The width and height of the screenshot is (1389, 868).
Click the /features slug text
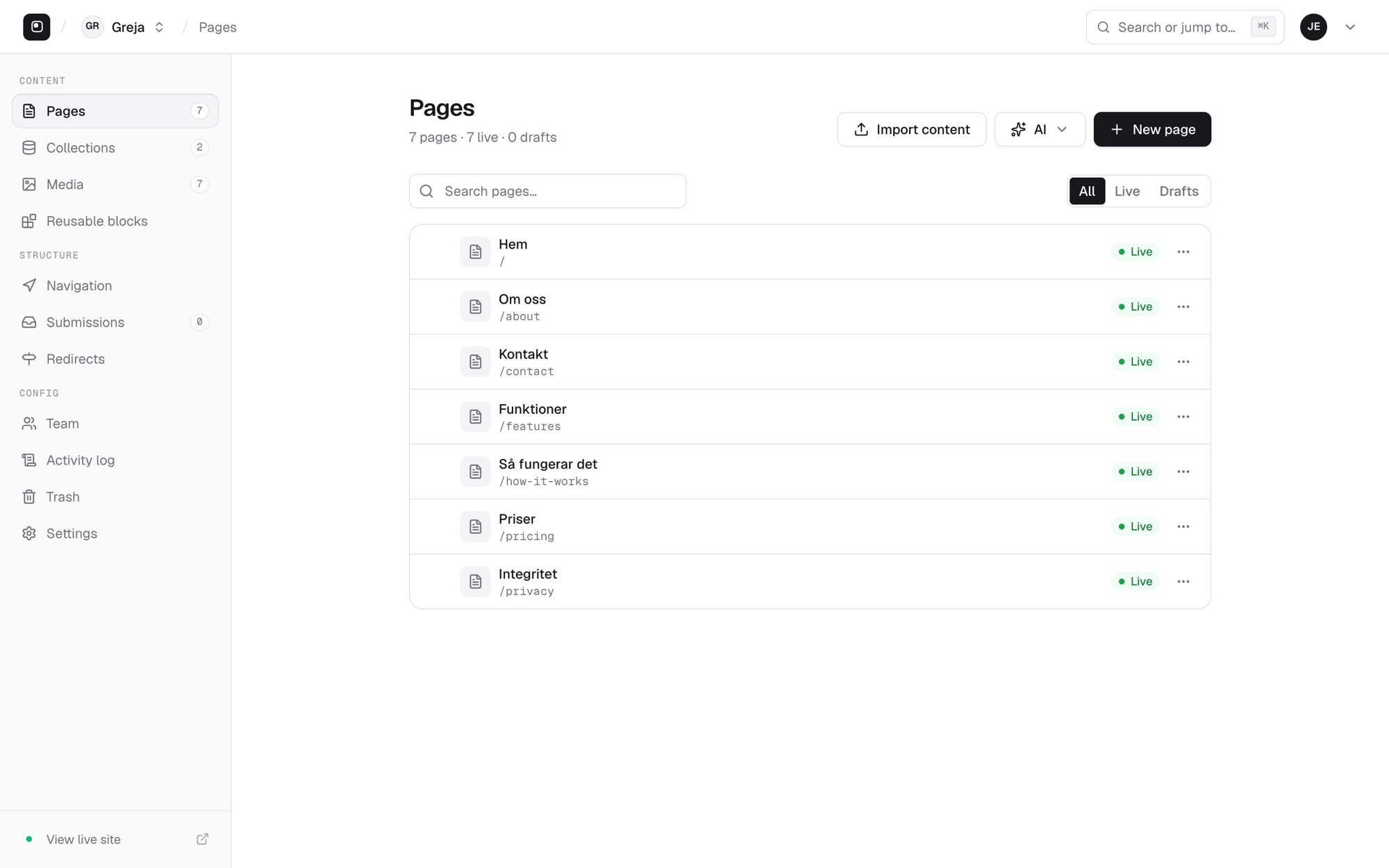530,426
